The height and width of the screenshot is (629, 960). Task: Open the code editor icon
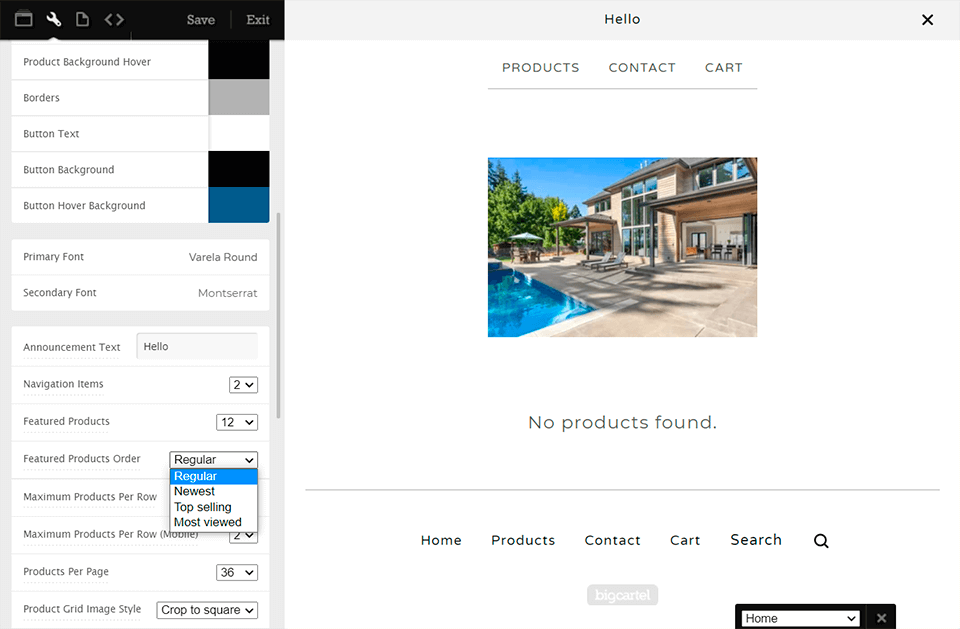point(113,18)
